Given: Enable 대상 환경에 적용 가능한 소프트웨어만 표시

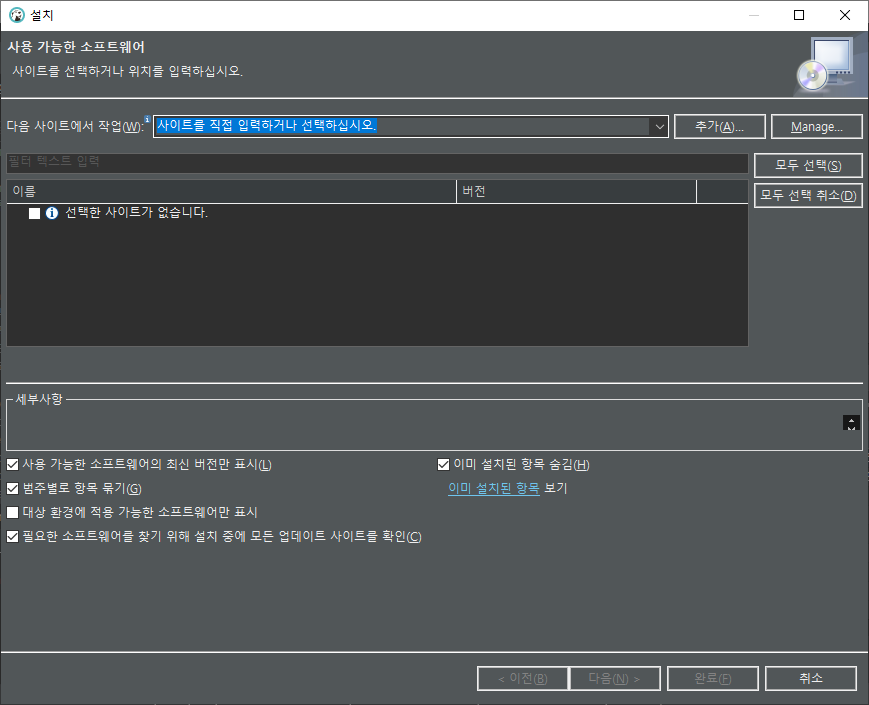Looking at the screenshot, I should tap(12, 512).
